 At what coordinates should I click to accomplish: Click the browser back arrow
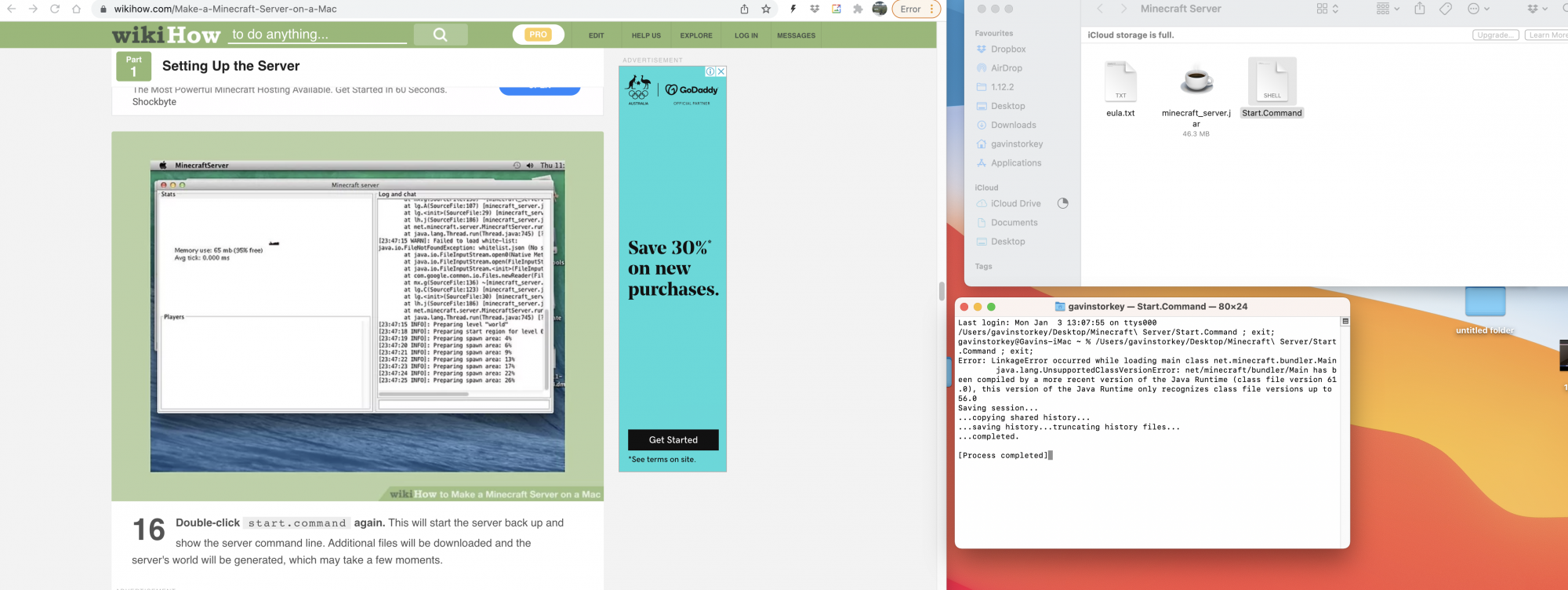click(x=11, y=9)
